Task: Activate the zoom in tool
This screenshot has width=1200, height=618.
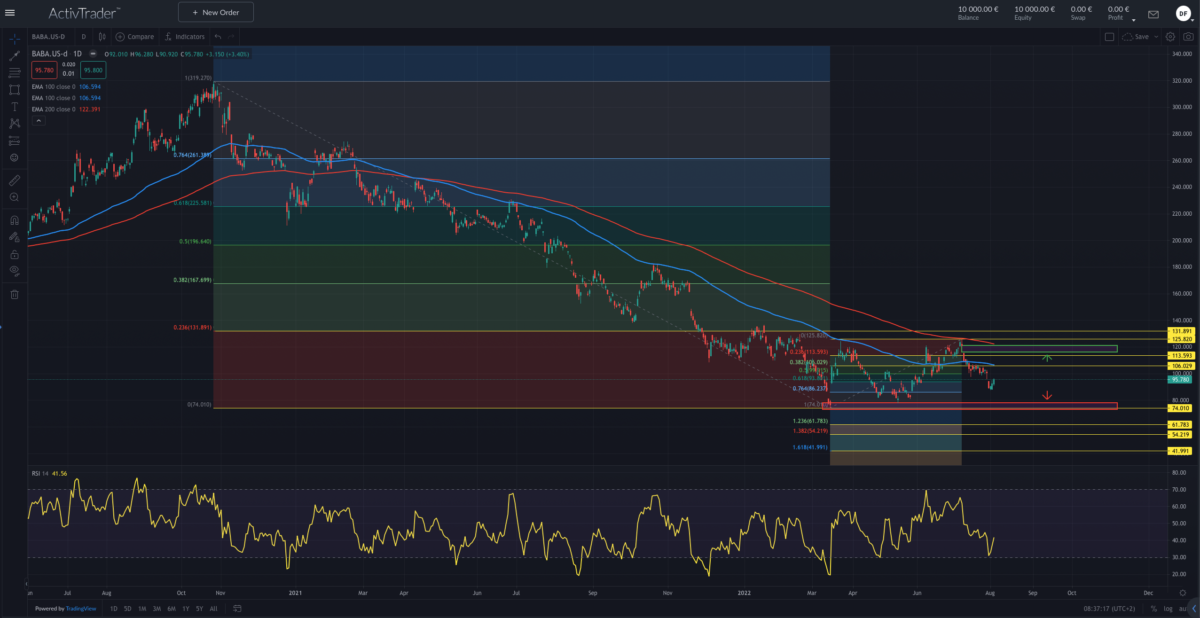Action: coord(15,197)
